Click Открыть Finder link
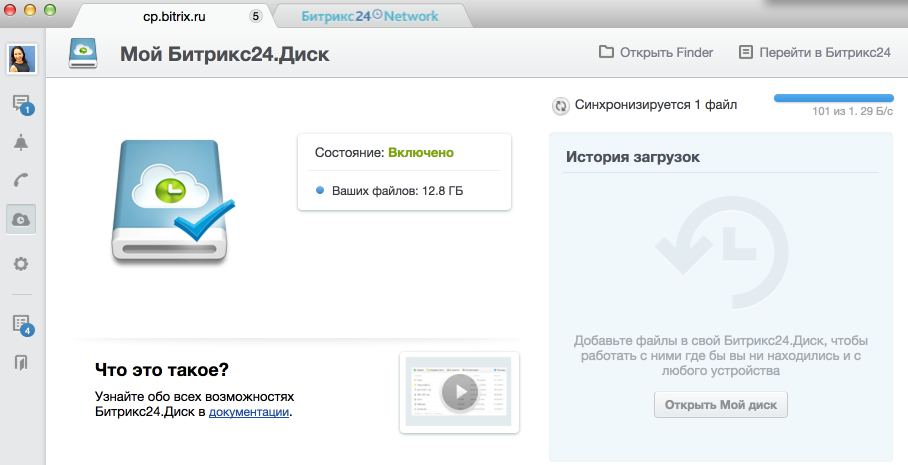The width and height of the screenshot is (908, 465). pyautogui.click(x=666, y=53)
